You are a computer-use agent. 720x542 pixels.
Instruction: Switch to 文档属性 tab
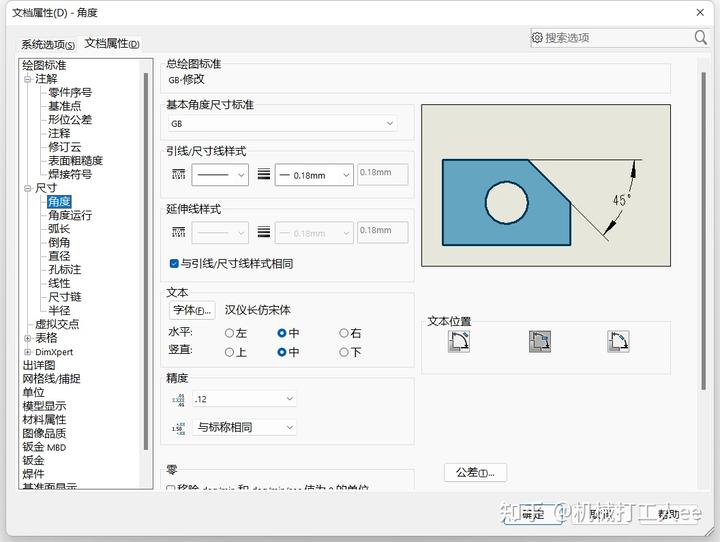coord(112,44)
